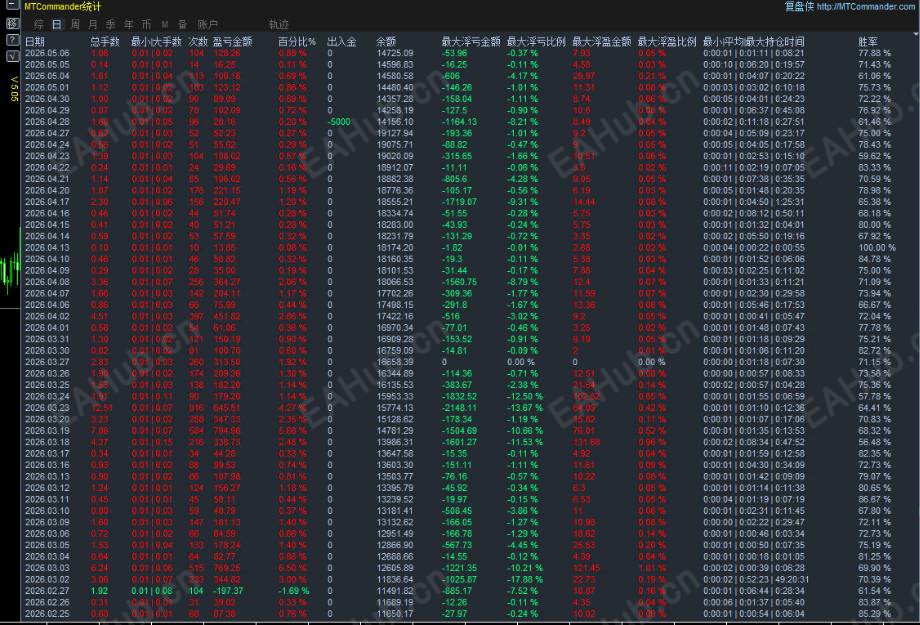Click the 胜率 column header
Image resolution: width=920 pixels, height=625 pixels.
[x=868, y=42]
